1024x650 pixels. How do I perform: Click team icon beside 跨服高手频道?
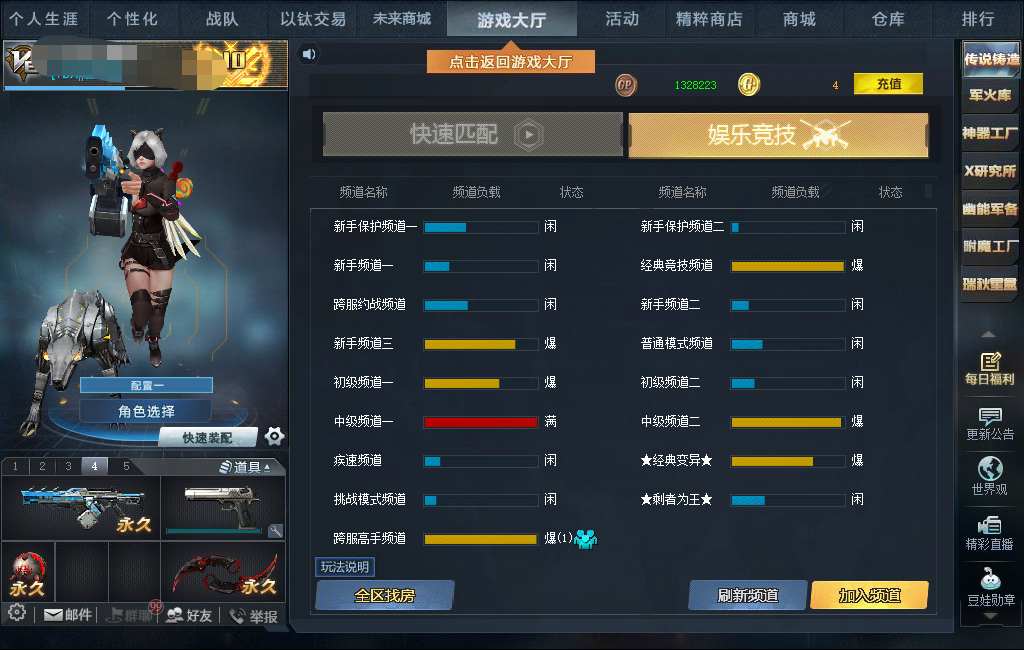585,539
